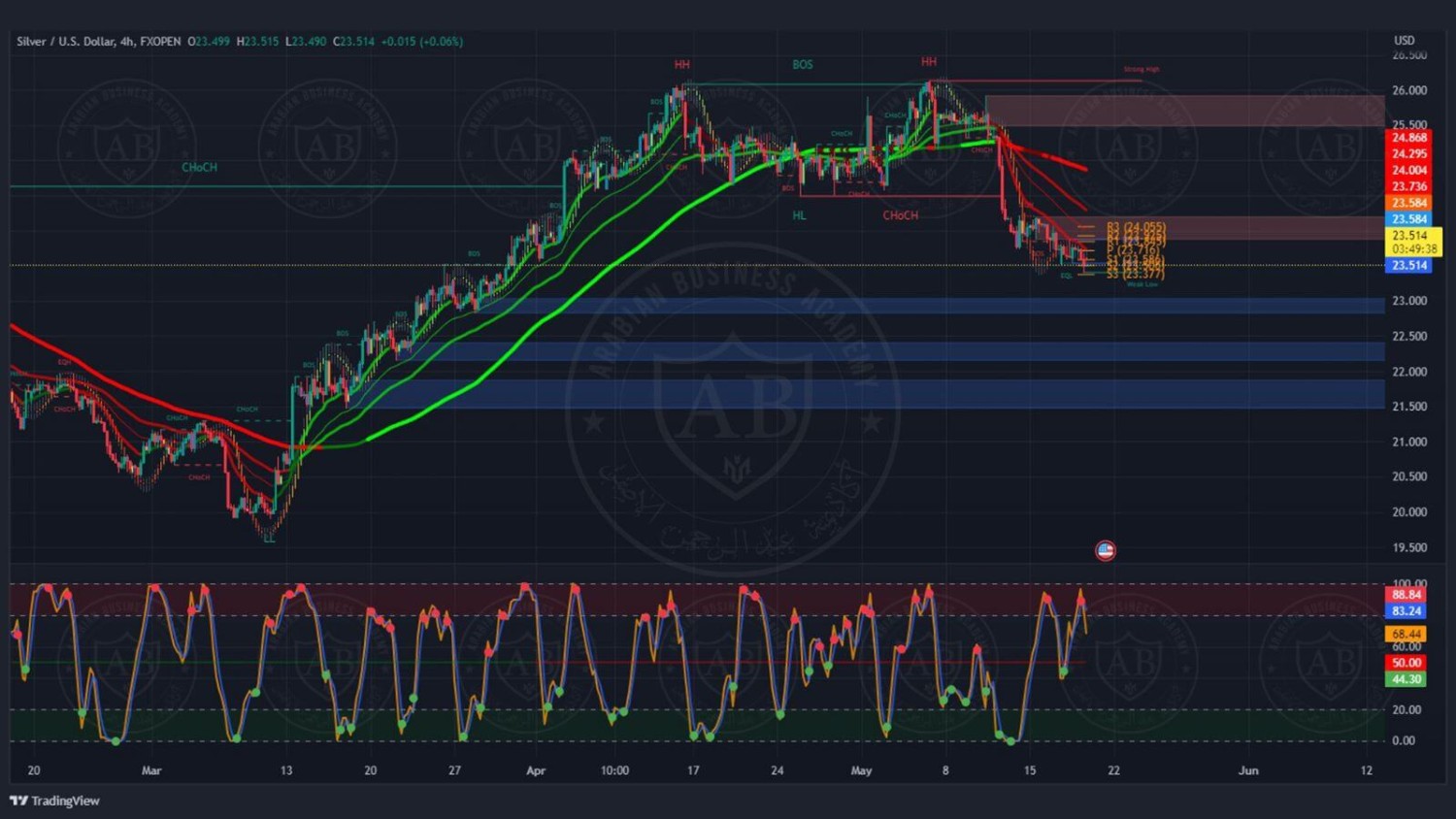Image resolution: width=1456 pixels, height=819 pixels.
Task: Select the red 50.00 oscillator value tag
Action: 1406,663
